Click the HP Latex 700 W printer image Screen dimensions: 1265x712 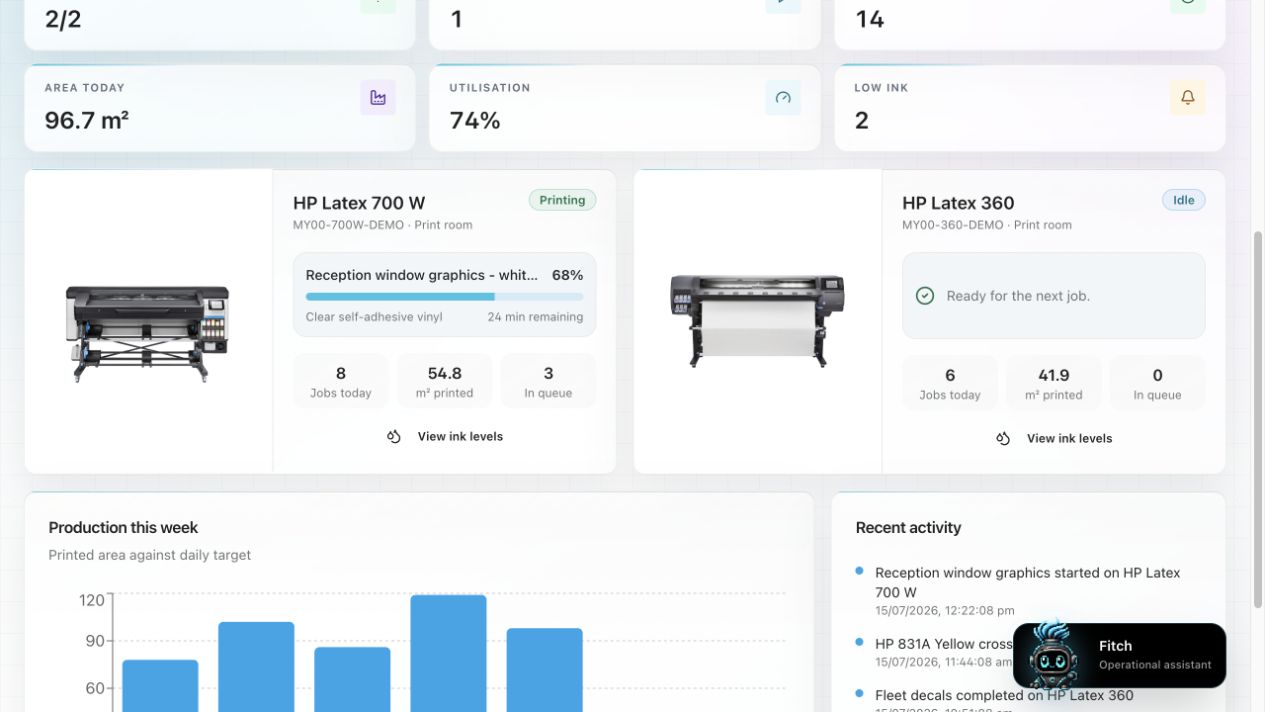coord(148,332)
